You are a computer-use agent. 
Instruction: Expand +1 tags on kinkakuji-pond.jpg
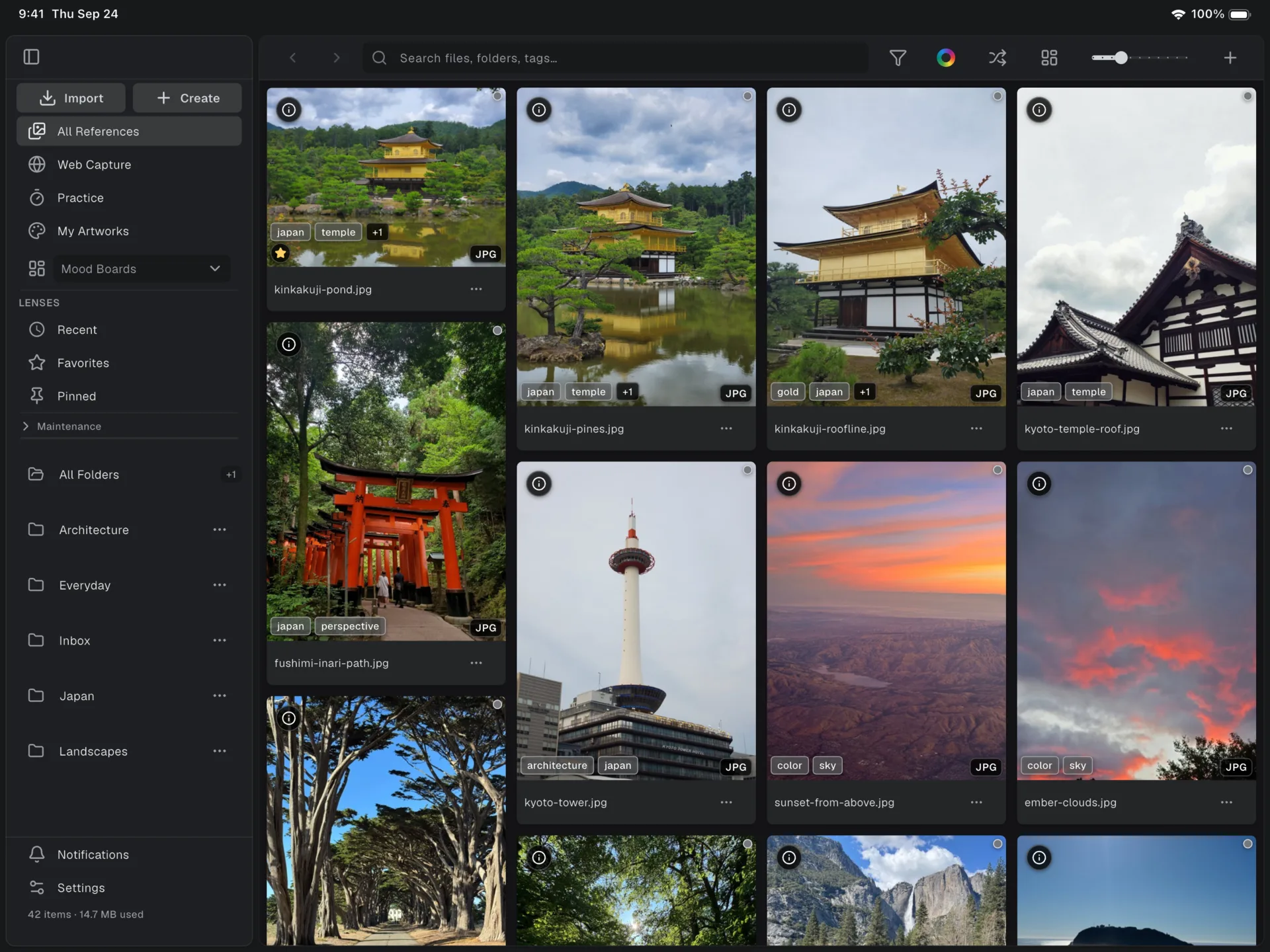pos(377,232)
